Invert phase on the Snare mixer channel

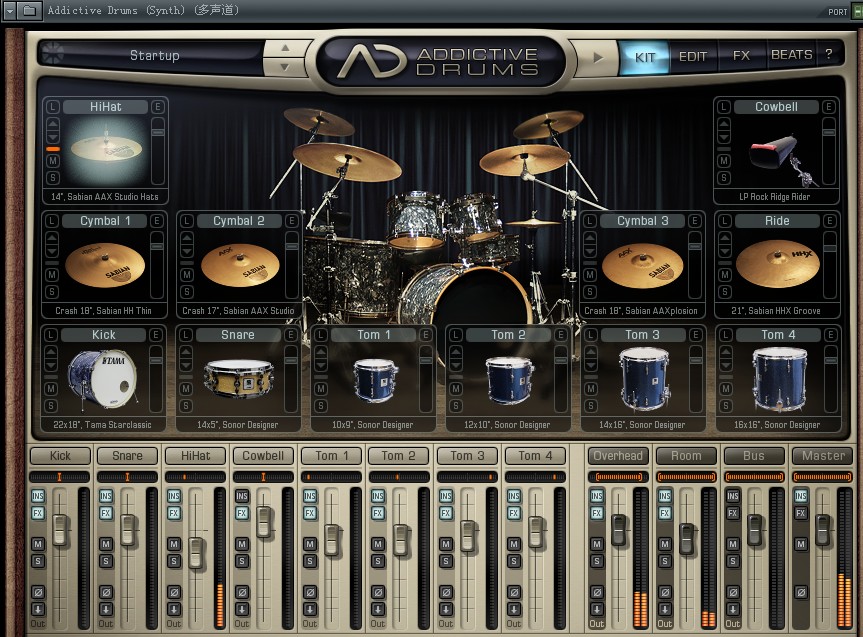106,592
